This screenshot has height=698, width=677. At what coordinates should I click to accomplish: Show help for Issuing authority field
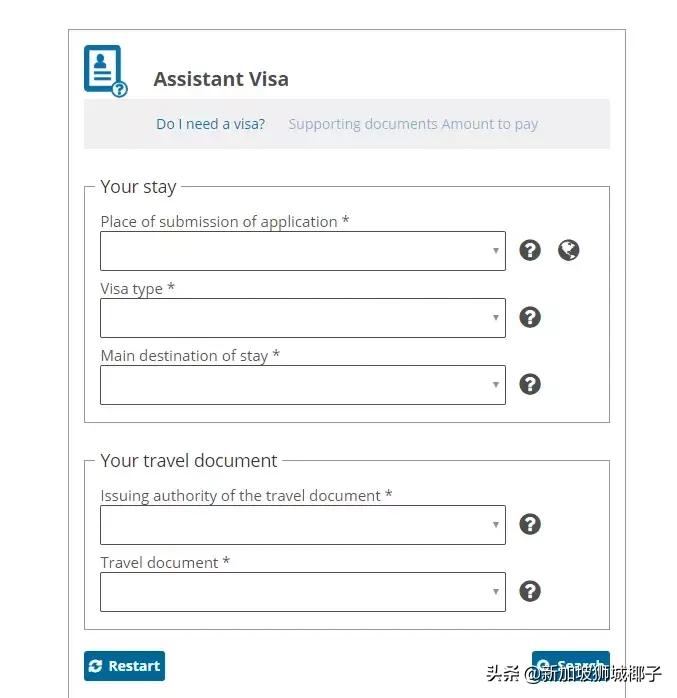(530, 524)
